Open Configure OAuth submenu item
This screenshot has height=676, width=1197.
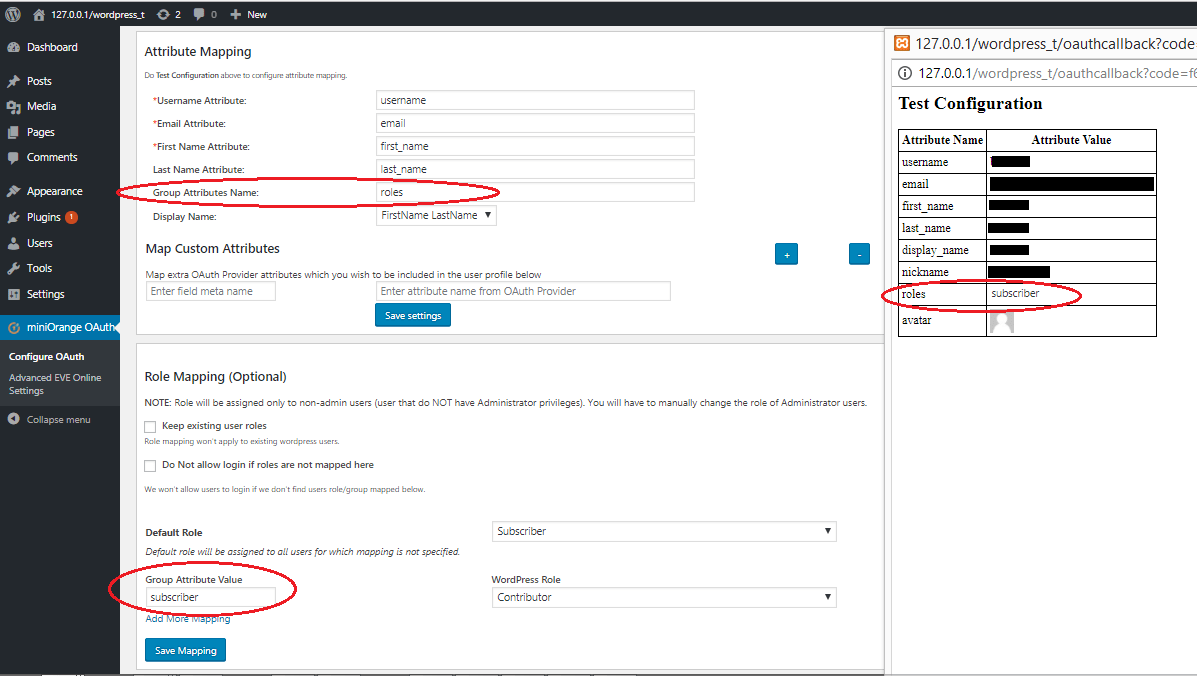[x=47, y=356]
